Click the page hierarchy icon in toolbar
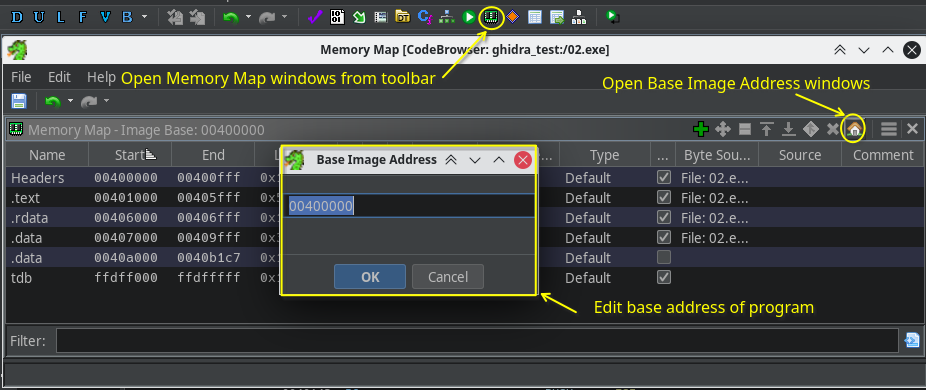 pos(579,17)
